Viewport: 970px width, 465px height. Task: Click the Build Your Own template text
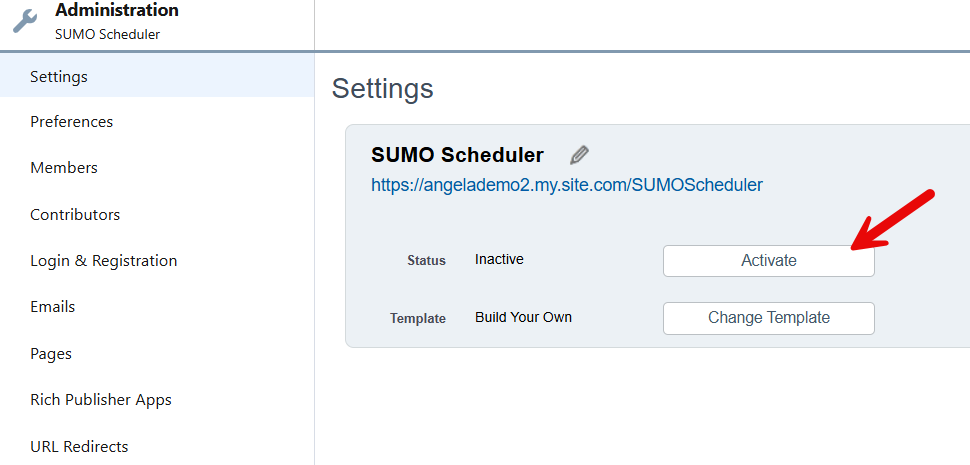coord(523,318)
